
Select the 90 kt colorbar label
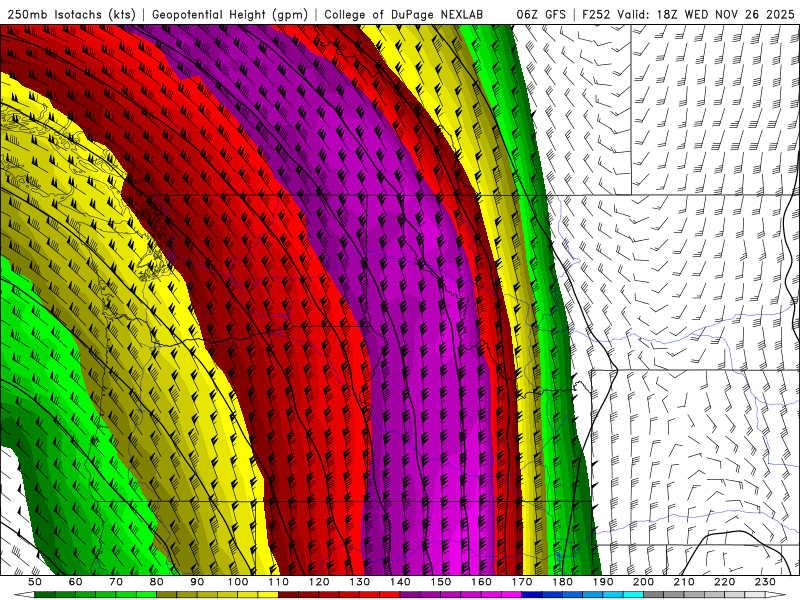click(197, 582)
